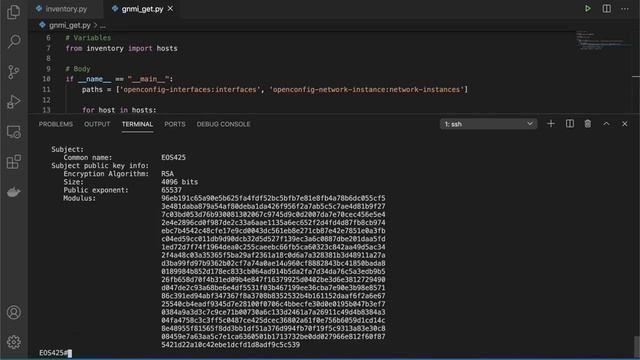
Task: Switch to the DEBUG CONSOLE tab
Action: click(x=223, y=124)
